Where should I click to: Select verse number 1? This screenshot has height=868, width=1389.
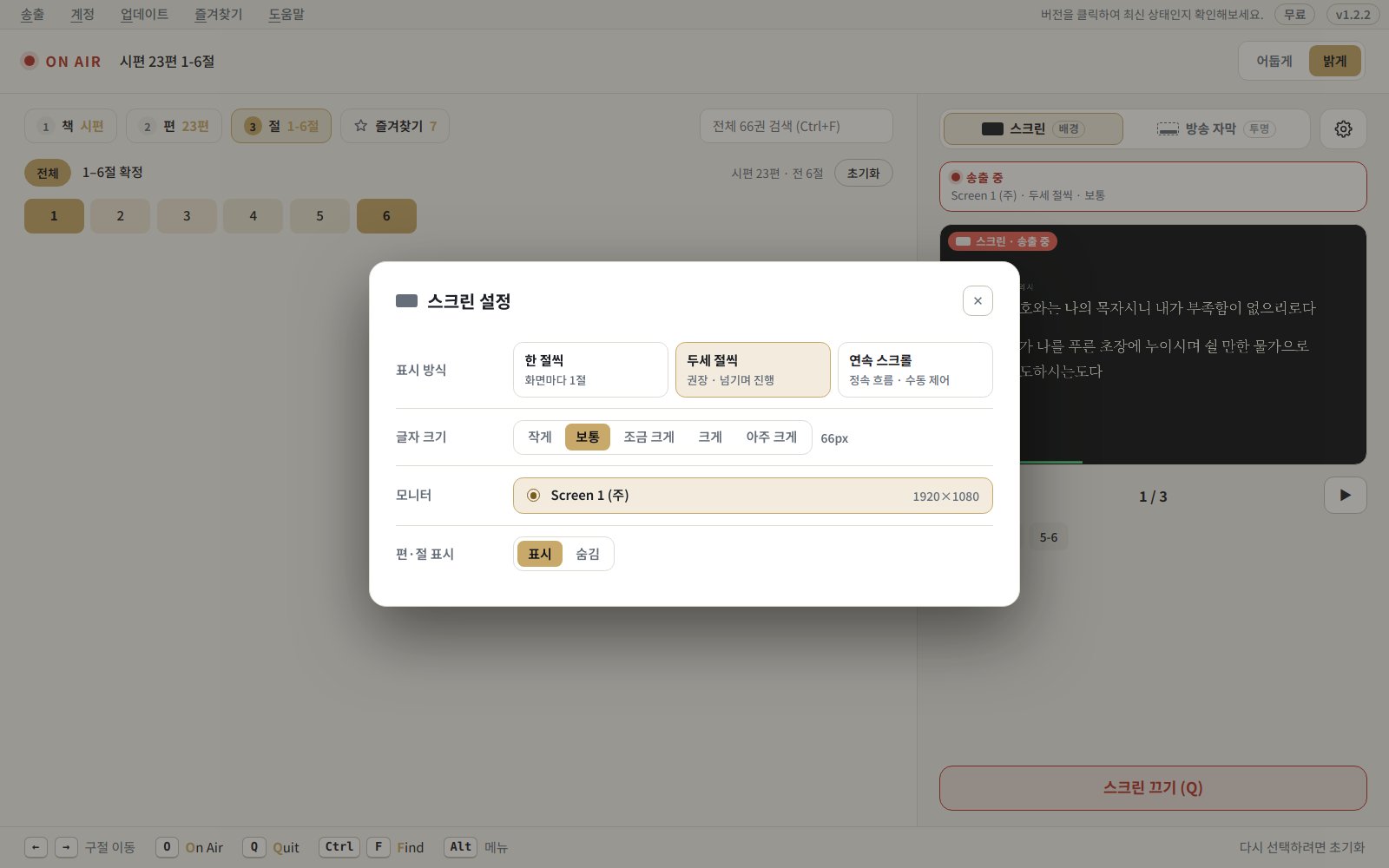click(x=54, y=216)
